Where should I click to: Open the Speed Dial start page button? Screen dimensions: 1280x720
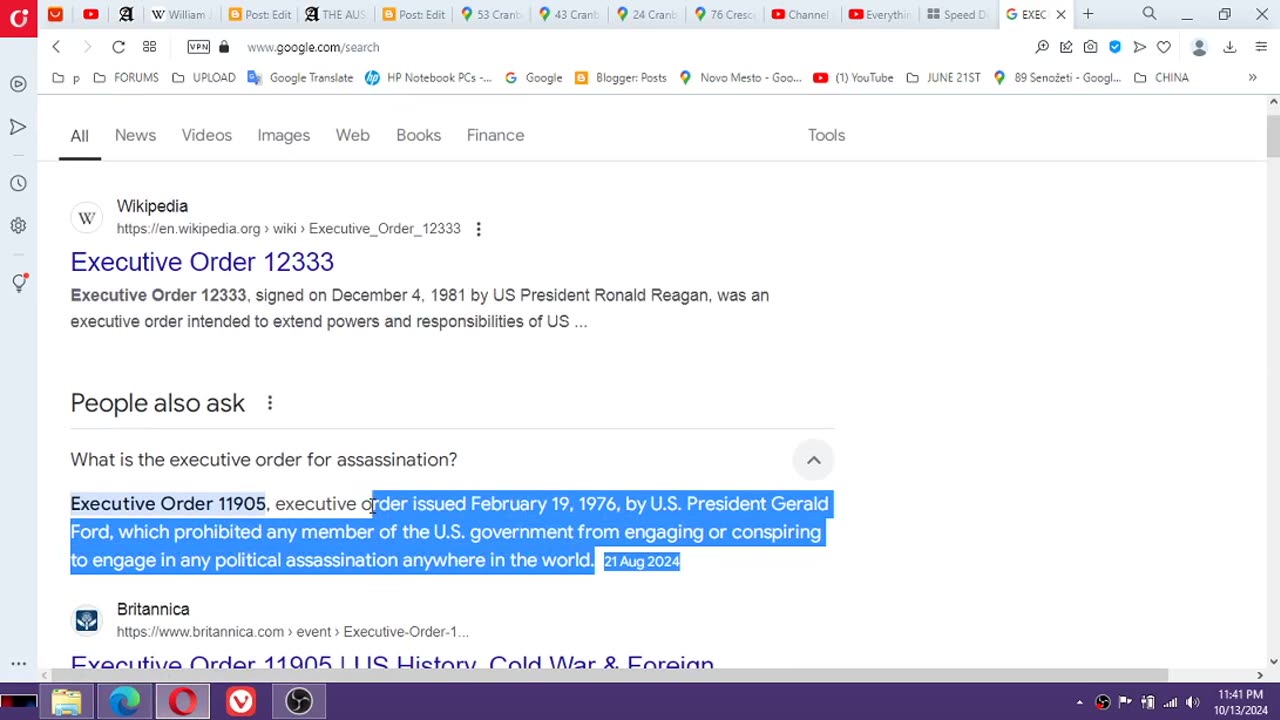(149, 47)
